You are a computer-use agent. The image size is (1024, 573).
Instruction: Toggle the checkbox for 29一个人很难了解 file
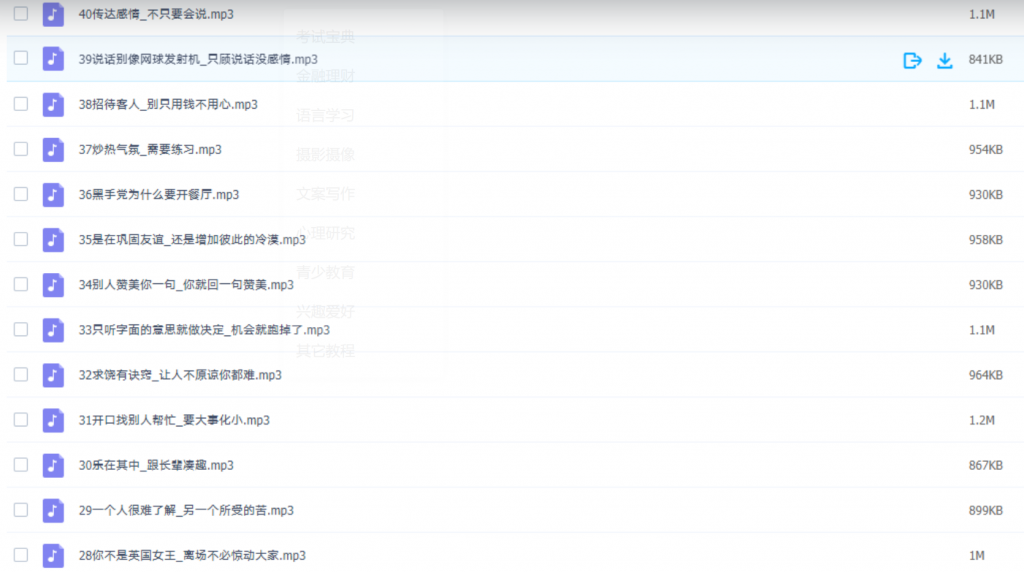[x=21, y=510]
